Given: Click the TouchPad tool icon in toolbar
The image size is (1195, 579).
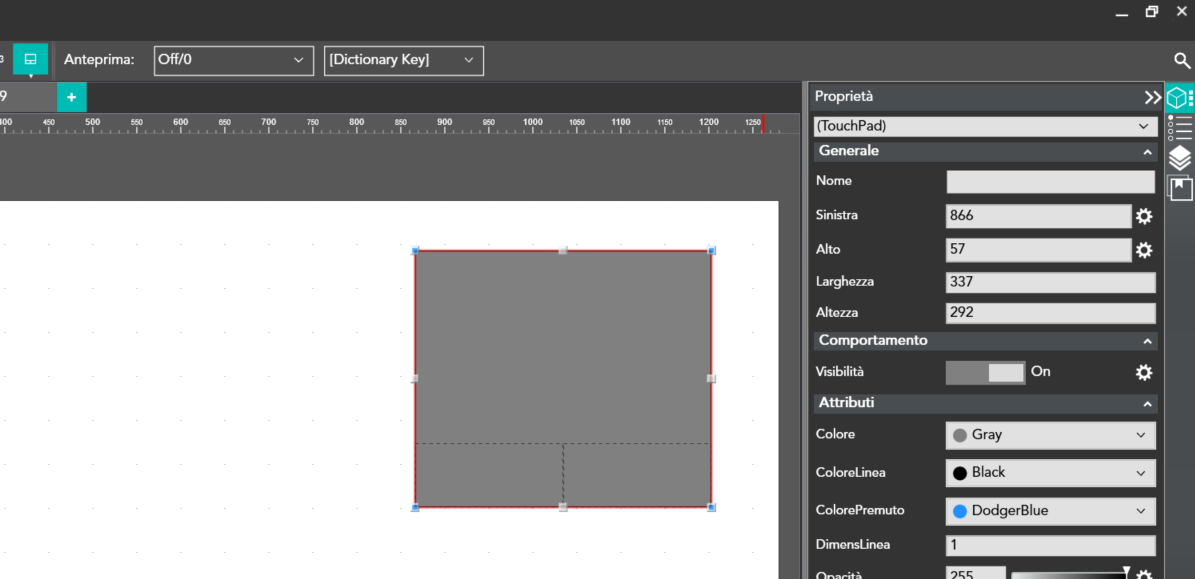Looking at the screenshot, I should (x=30, y=59).
